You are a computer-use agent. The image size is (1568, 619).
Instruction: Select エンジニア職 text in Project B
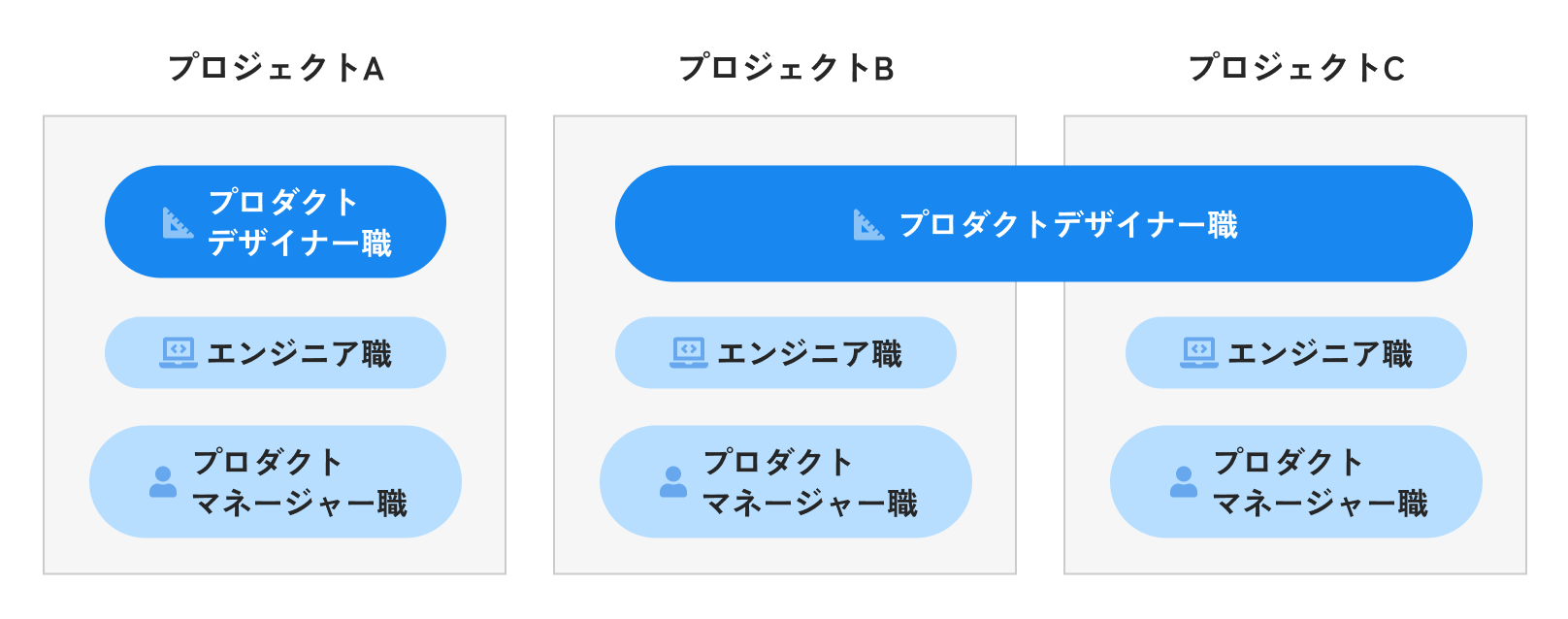[810, 354]
